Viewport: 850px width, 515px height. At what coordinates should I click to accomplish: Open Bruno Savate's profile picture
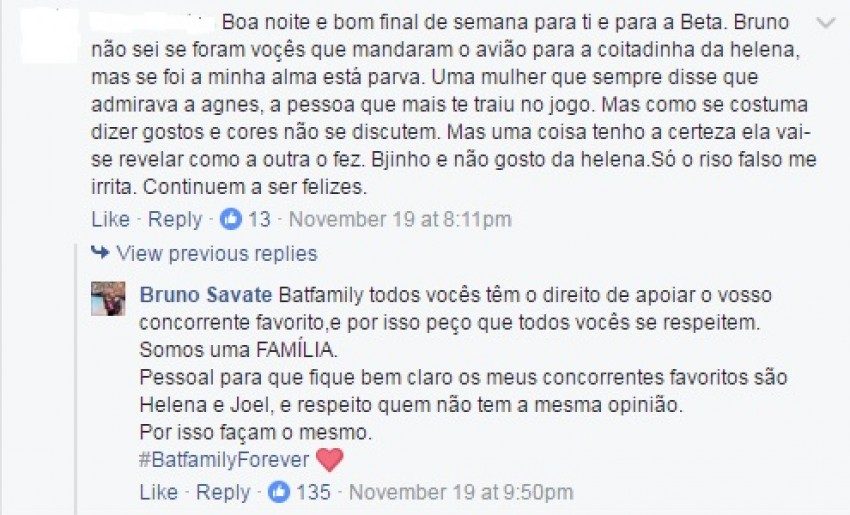pyautogui.click(x=108, y=298)
